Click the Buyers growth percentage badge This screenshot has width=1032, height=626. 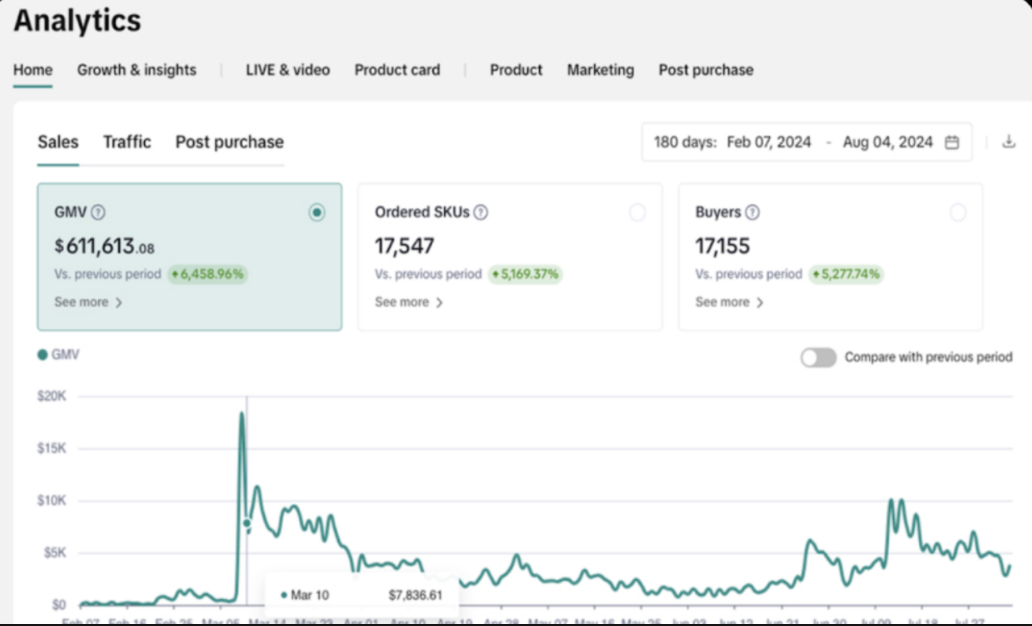point(847,274)
